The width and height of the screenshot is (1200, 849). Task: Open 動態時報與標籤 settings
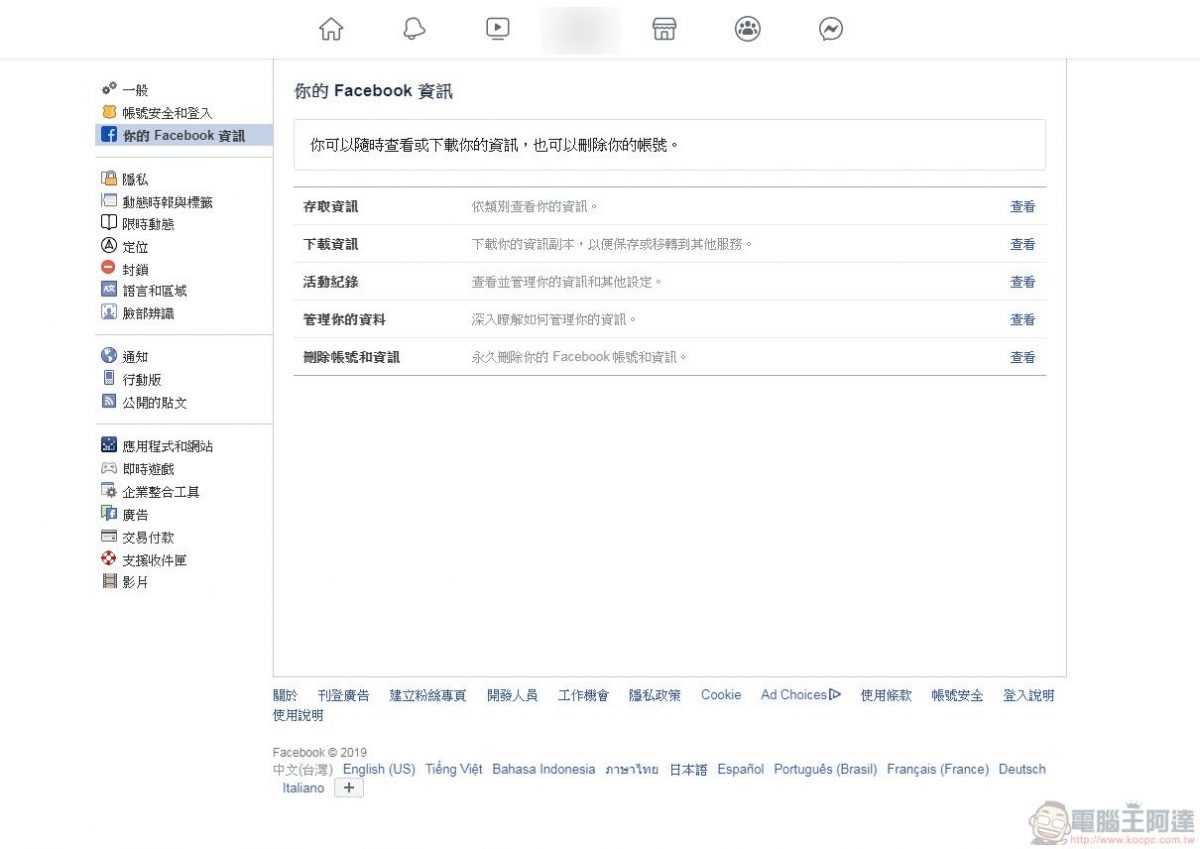[168, 202]
